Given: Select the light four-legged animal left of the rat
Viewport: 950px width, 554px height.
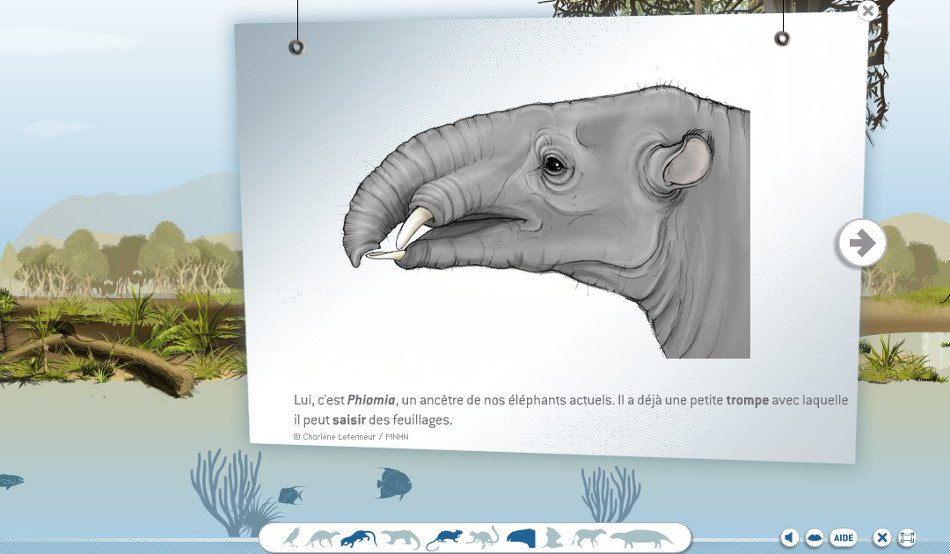Looking at the screenshot, I should coord(400,539).
